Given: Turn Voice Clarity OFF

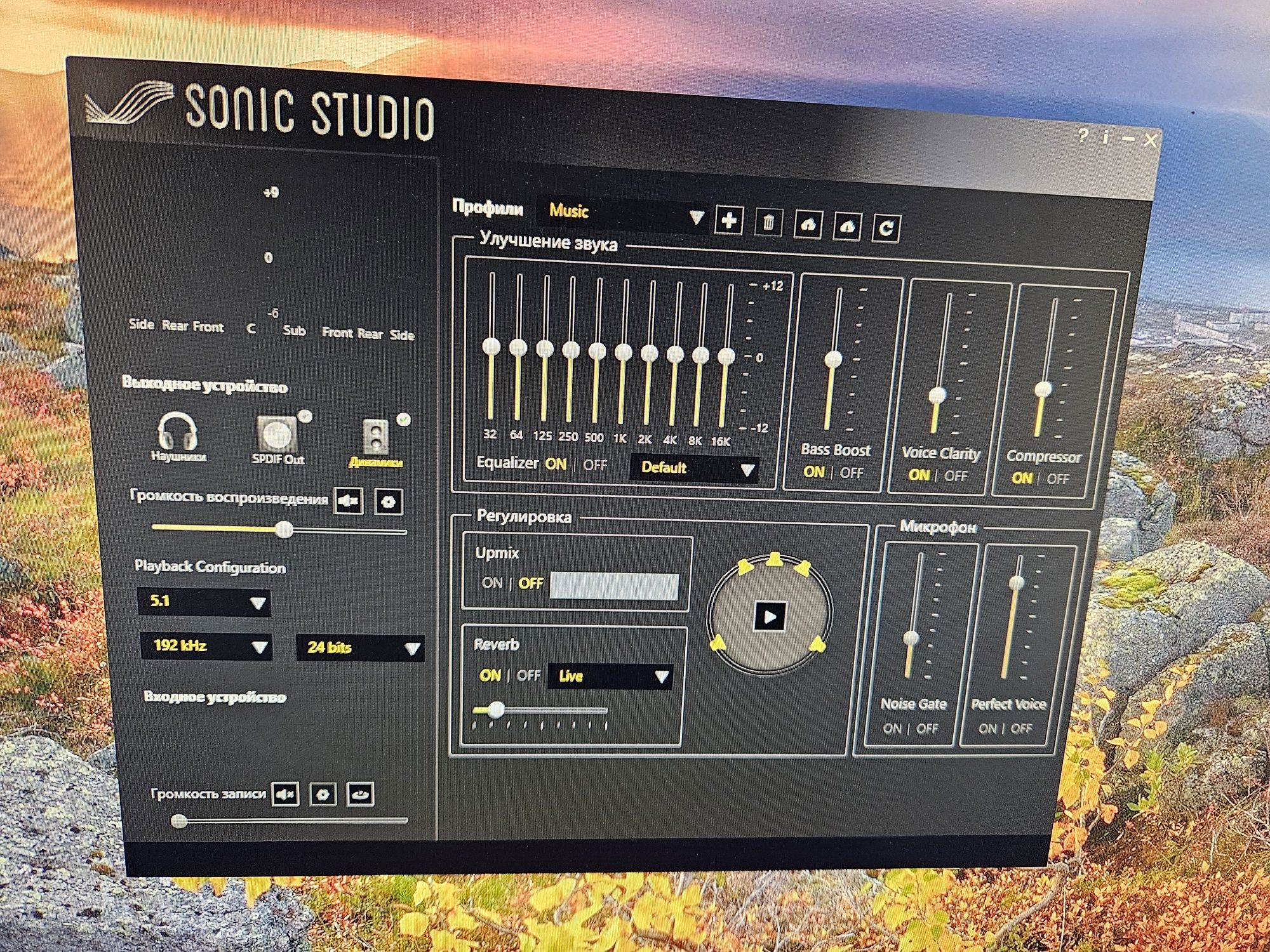Looking at the screenshot, I should click(x=956, y=476).
